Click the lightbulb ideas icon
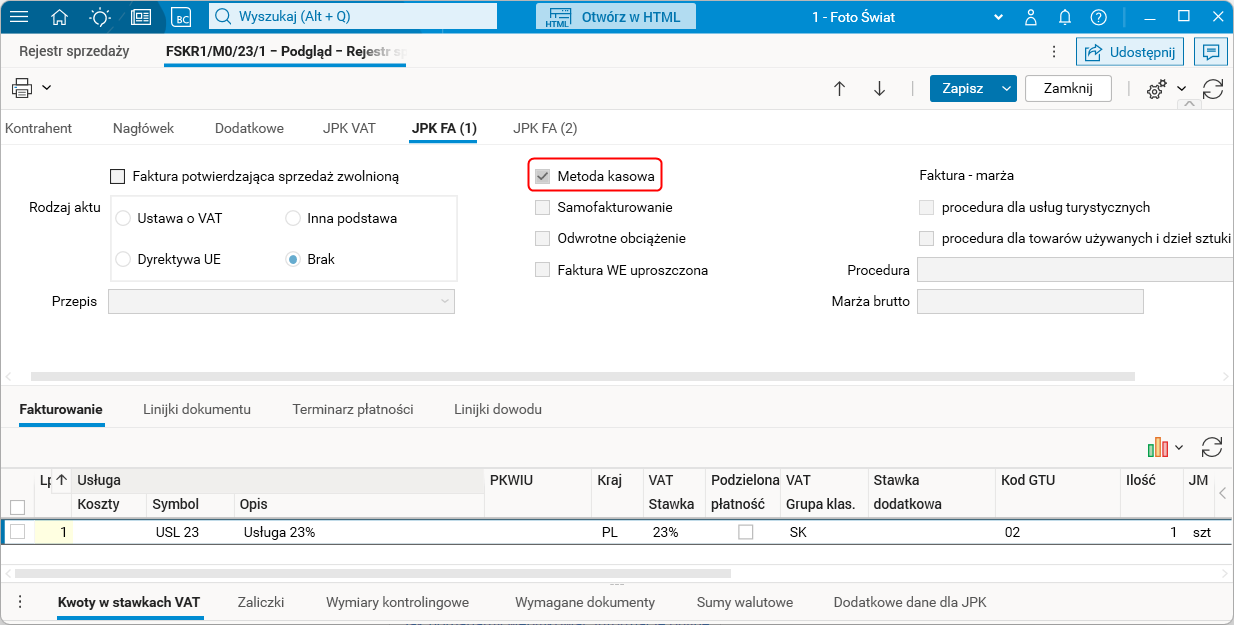 click(x=100, y=17)
